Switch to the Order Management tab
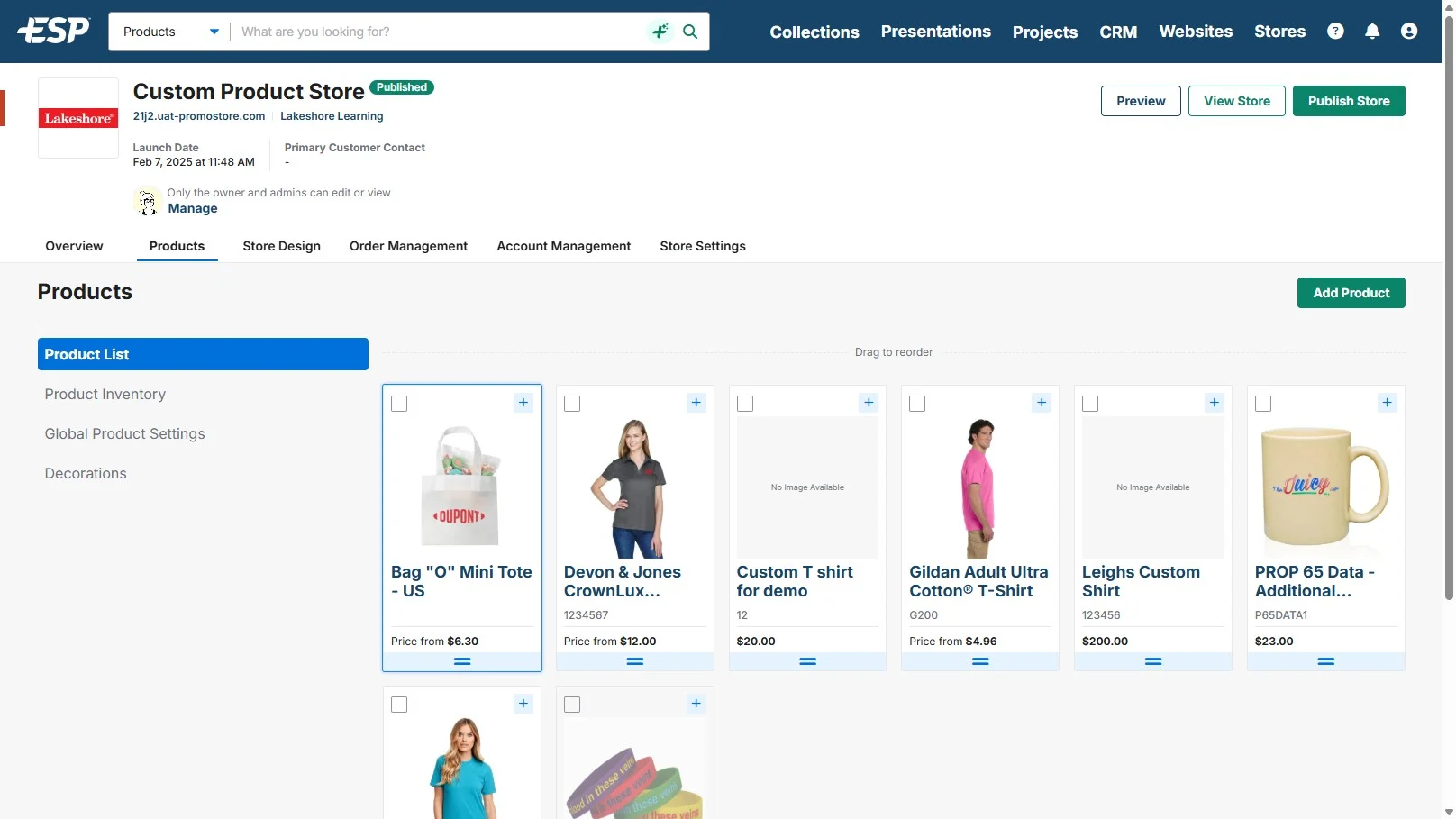 click(408, 246)
